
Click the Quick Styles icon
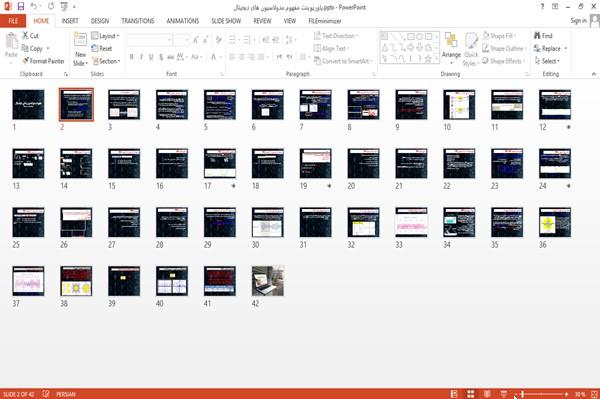(471, 41)
